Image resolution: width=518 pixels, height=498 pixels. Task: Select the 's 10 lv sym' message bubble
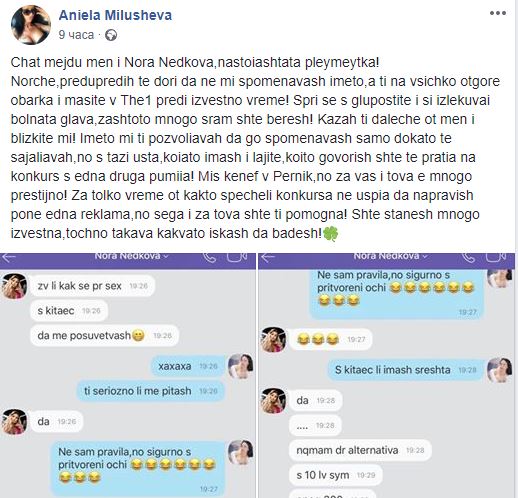click(336, 475)
